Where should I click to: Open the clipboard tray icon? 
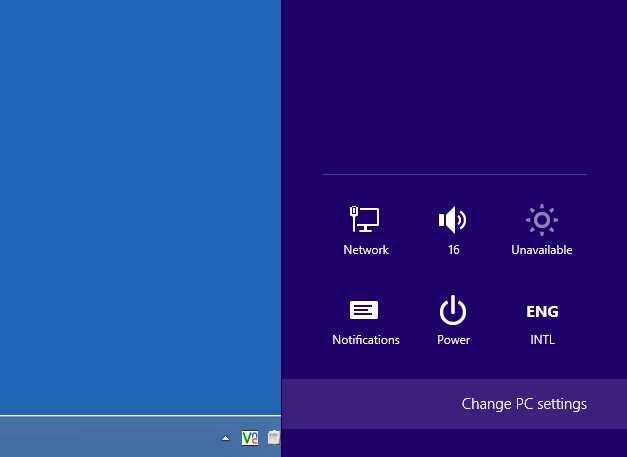point(274,437)
